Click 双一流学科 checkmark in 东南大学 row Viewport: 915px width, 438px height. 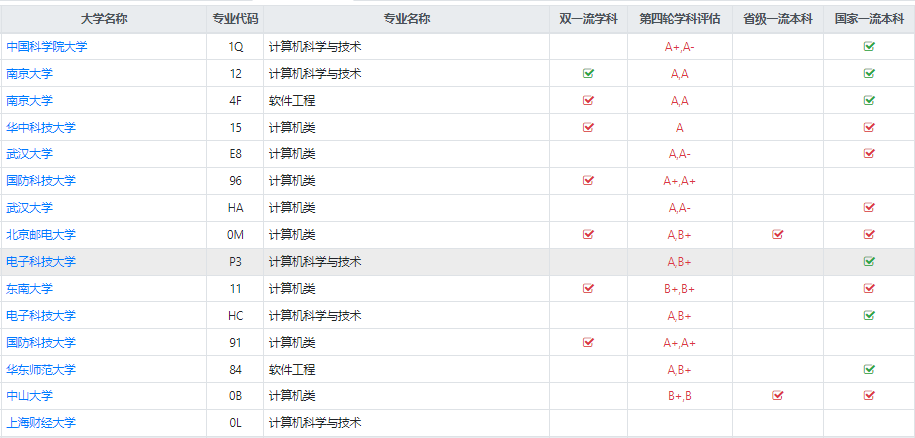coord(588,289)
